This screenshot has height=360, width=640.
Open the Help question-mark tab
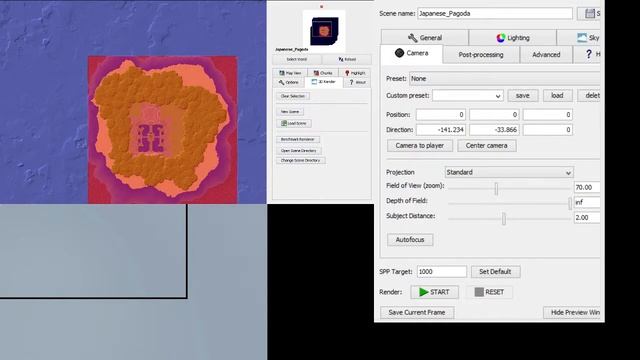[588, 54]
